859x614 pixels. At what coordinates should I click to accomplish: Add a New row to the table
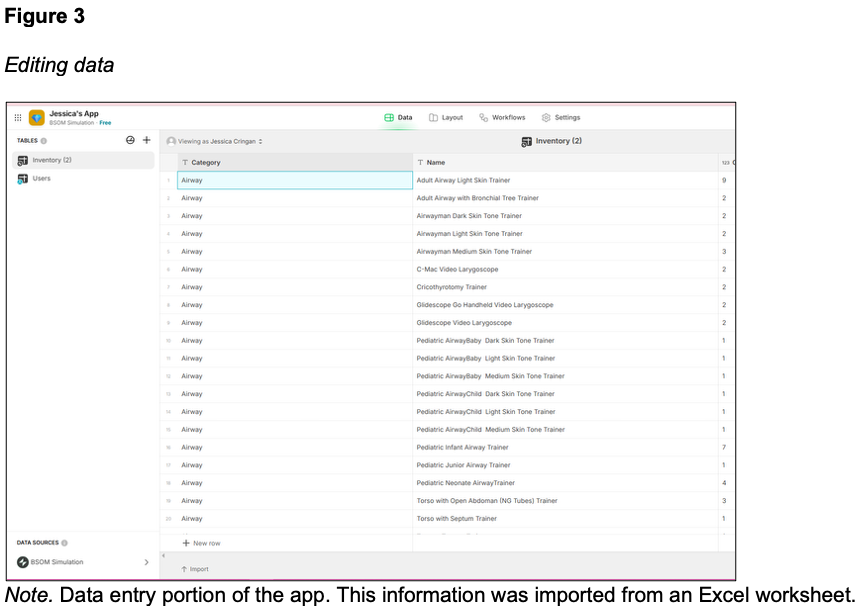pyautogui.click(x=201, y=543)
